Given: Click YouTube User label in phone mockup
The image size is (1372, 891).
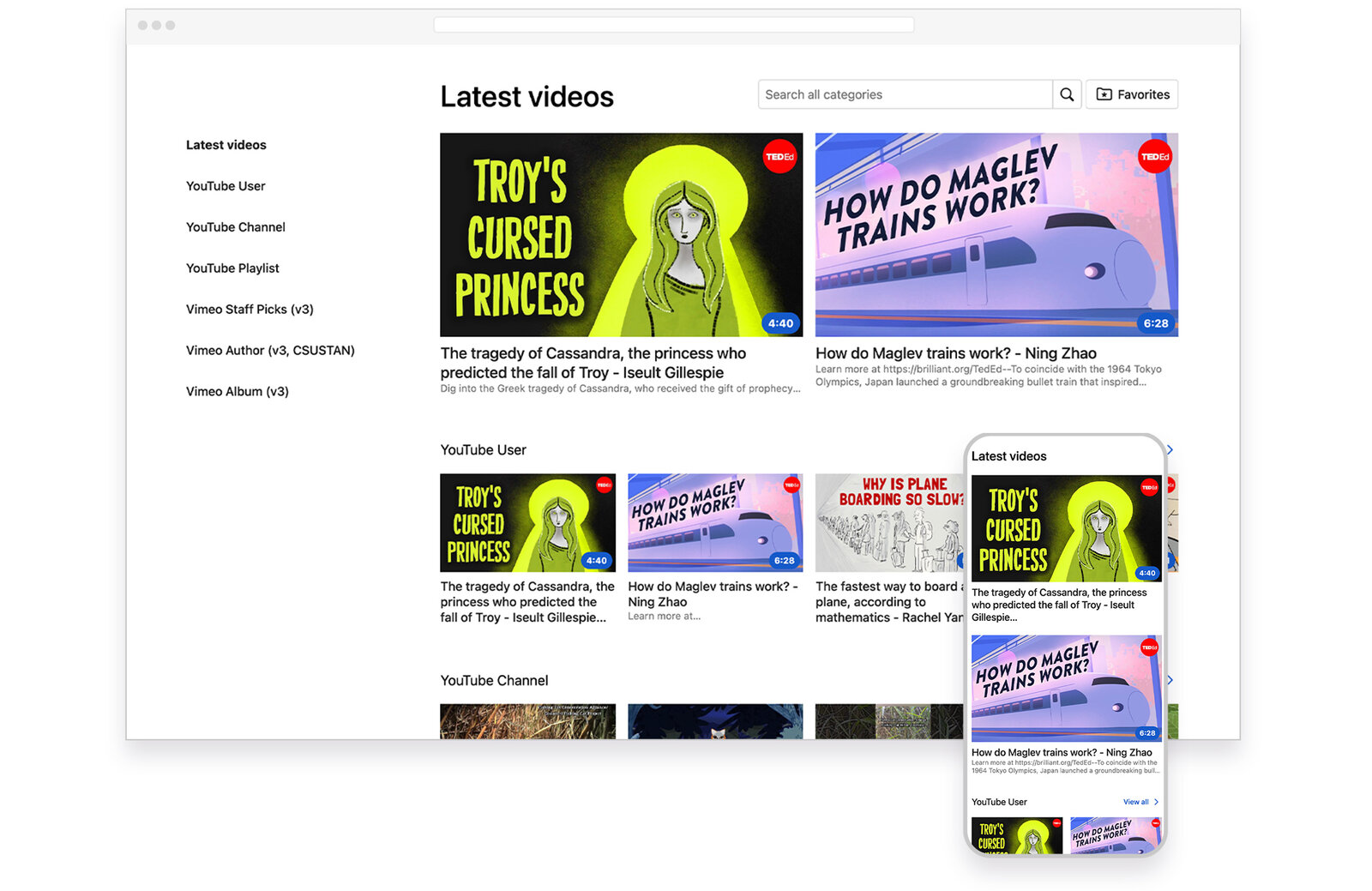Looking at the screenshot, I should coord(999,802).
